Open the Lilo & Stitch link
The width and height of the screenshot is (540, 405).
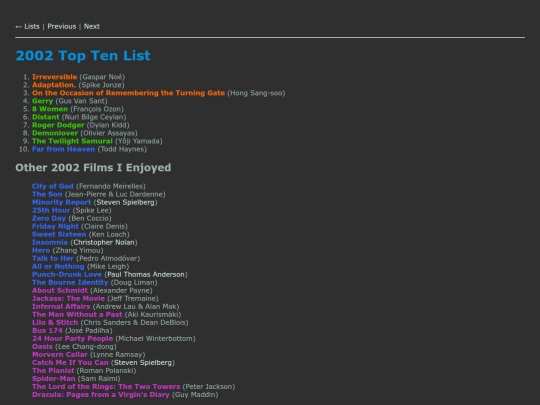(55, 323)
